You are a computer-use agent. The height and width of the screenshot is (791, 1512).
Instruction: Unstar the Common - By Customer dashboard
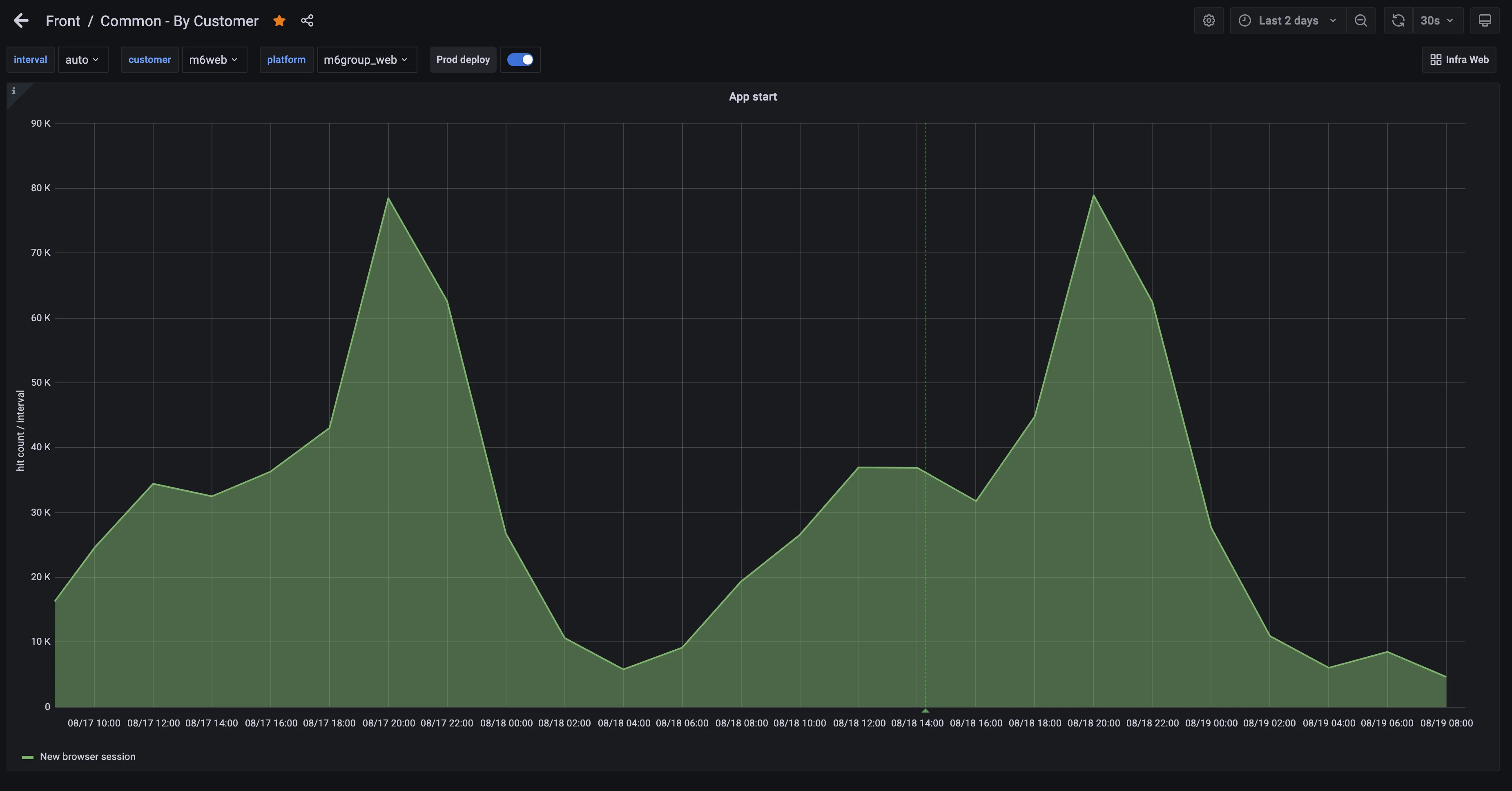[279, 20]
